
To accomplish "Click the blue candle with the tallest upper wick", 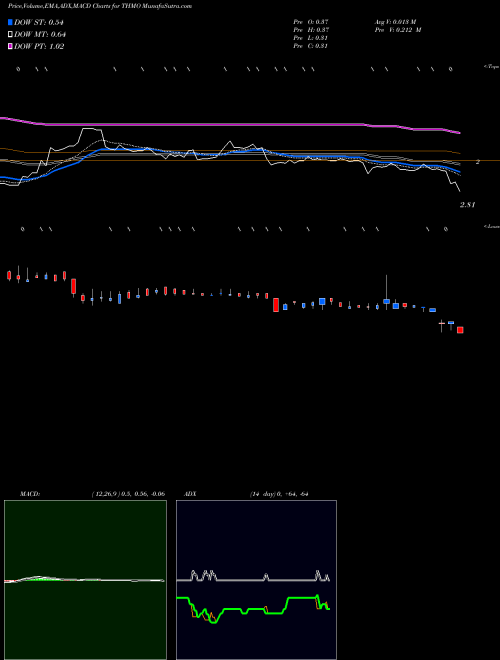I will click(x=386, y=301).
